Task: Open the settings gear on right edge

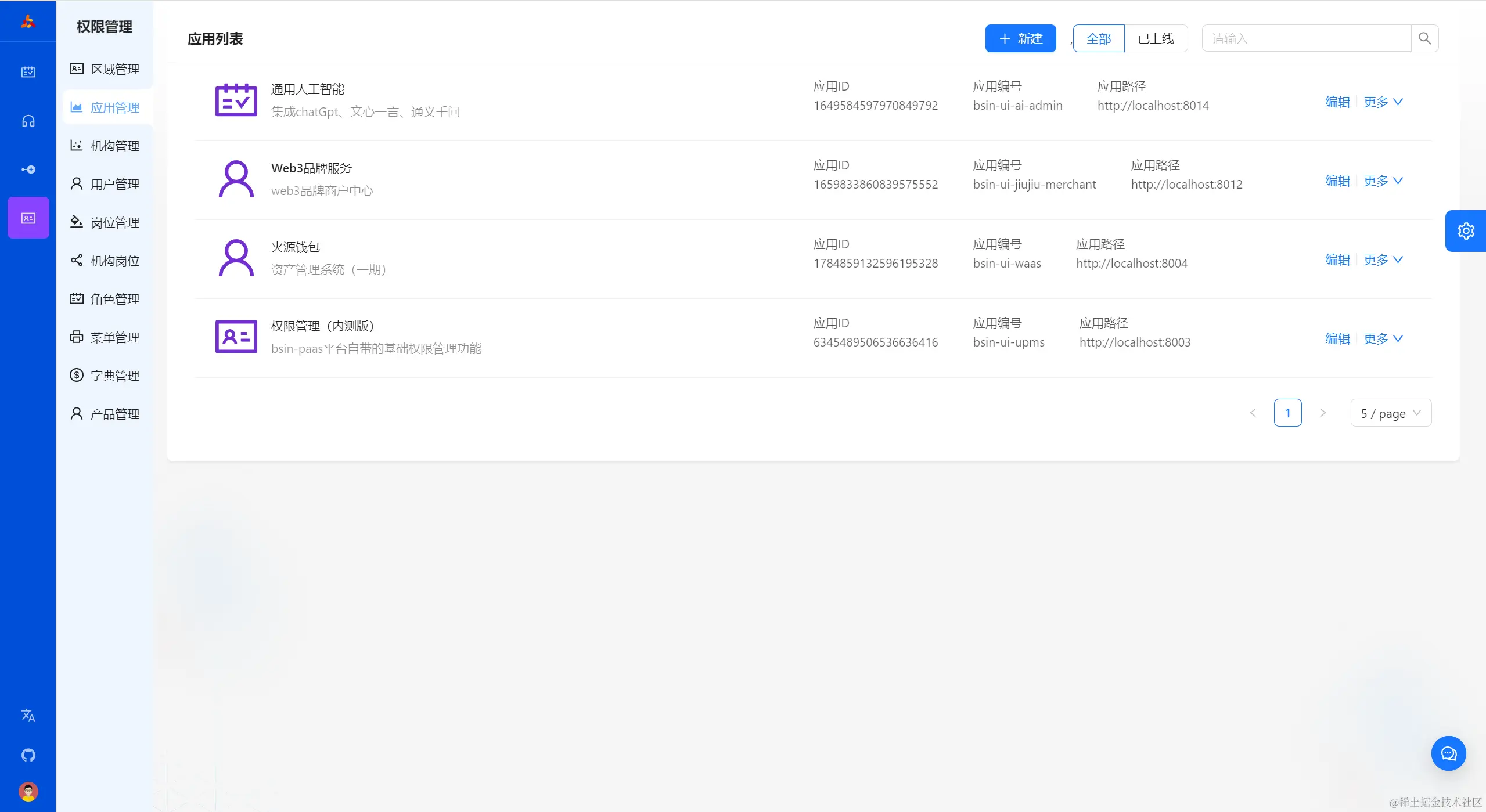Action: coord(1465,231)
